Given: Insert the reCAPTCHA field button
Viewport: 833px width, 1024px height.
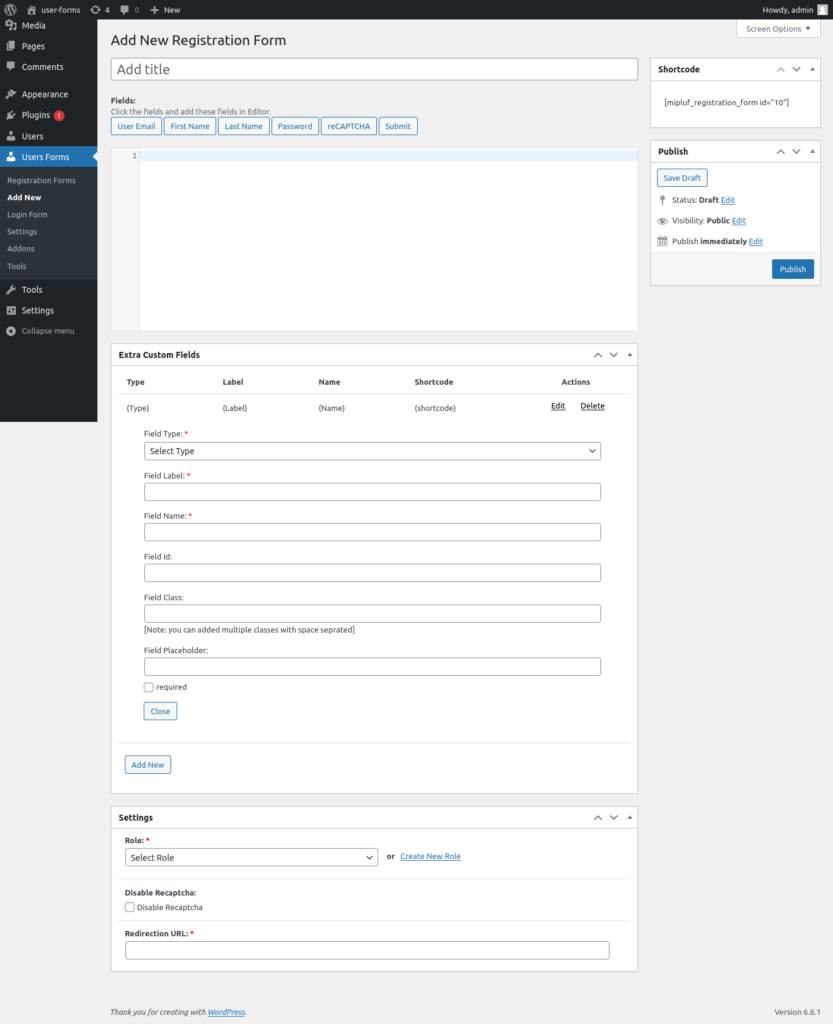Looking at the screenshot, I should click(348, 126).
